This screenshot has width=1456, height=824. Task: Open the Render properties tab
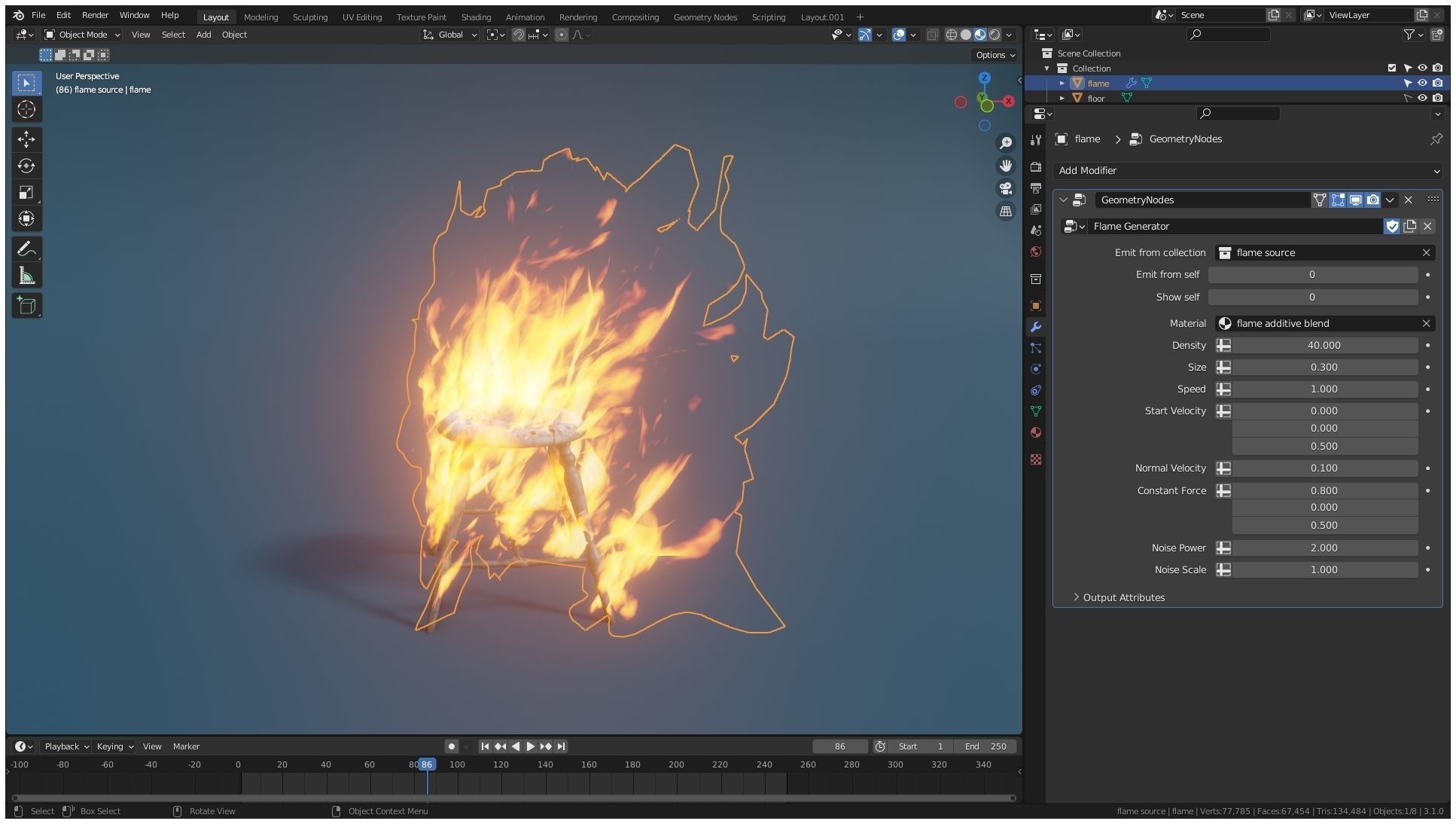tap(1036, 166)
